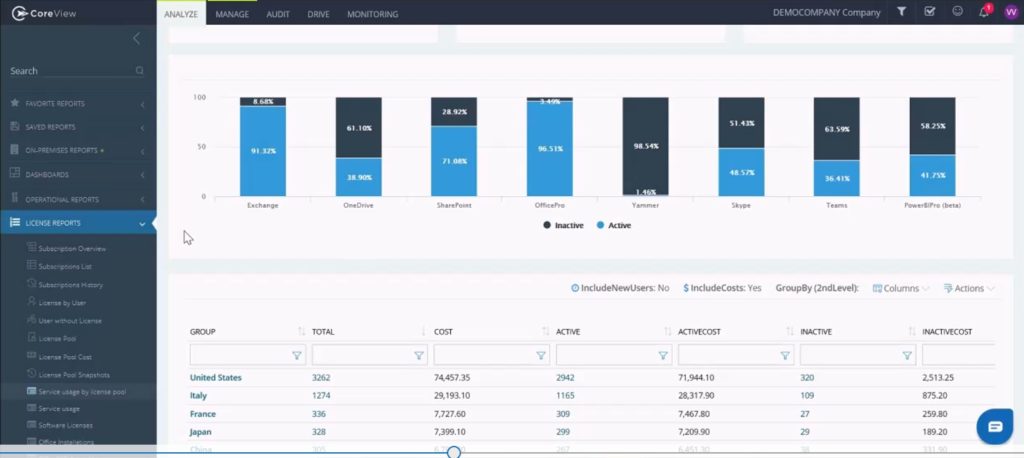
Task: Collapse the sidebar with the arrow icon
Action: pos(136,39)
